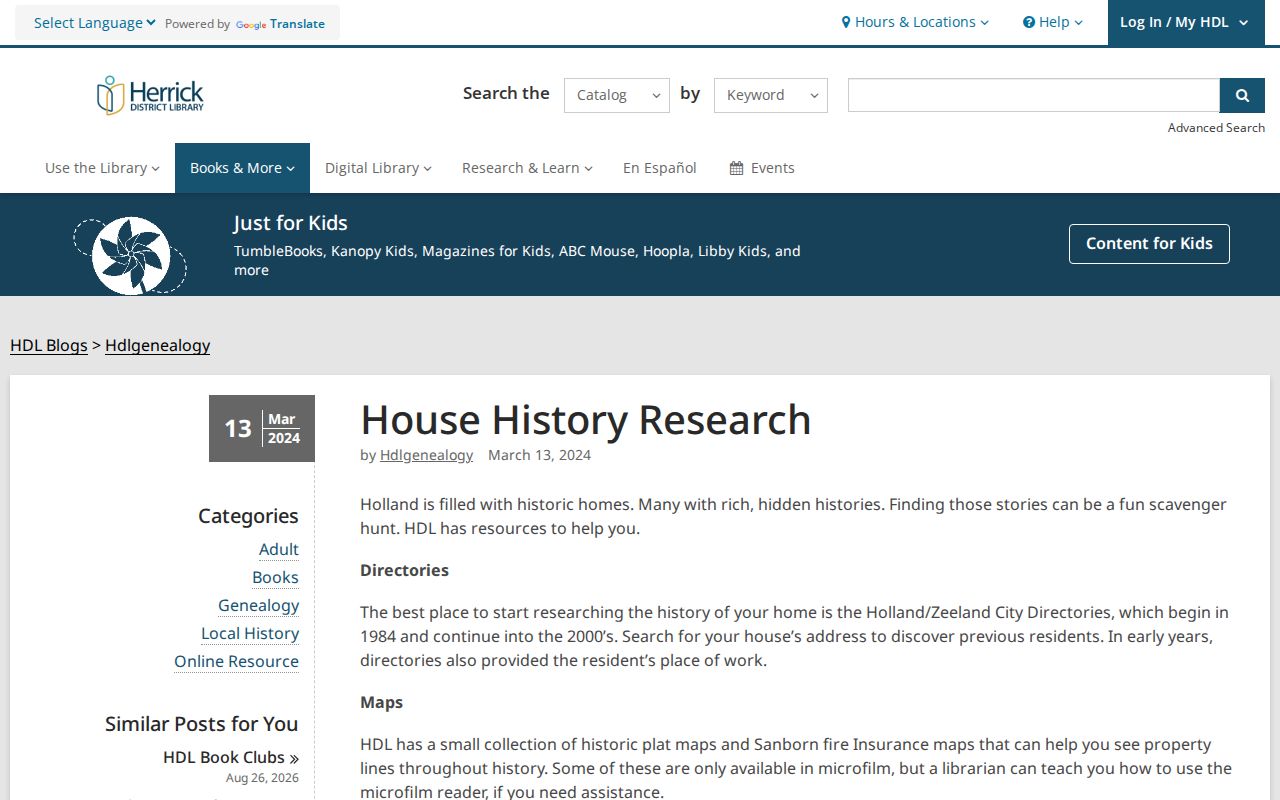
Task: Focus the catalog search text field
Action: [1034, 95]
